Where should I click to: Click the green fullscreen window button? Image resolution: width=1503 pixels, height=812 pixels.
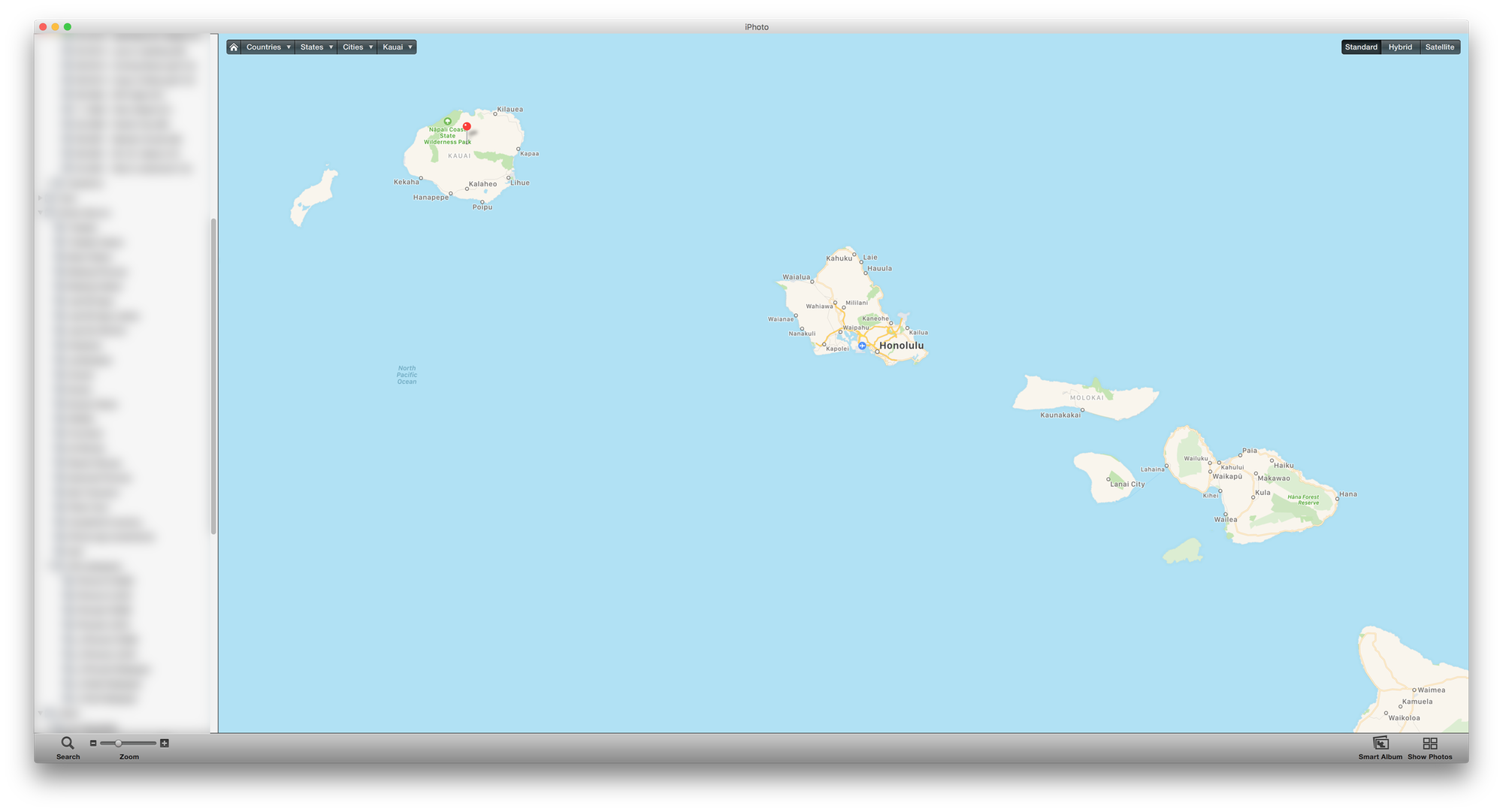[x=68, y=27]
